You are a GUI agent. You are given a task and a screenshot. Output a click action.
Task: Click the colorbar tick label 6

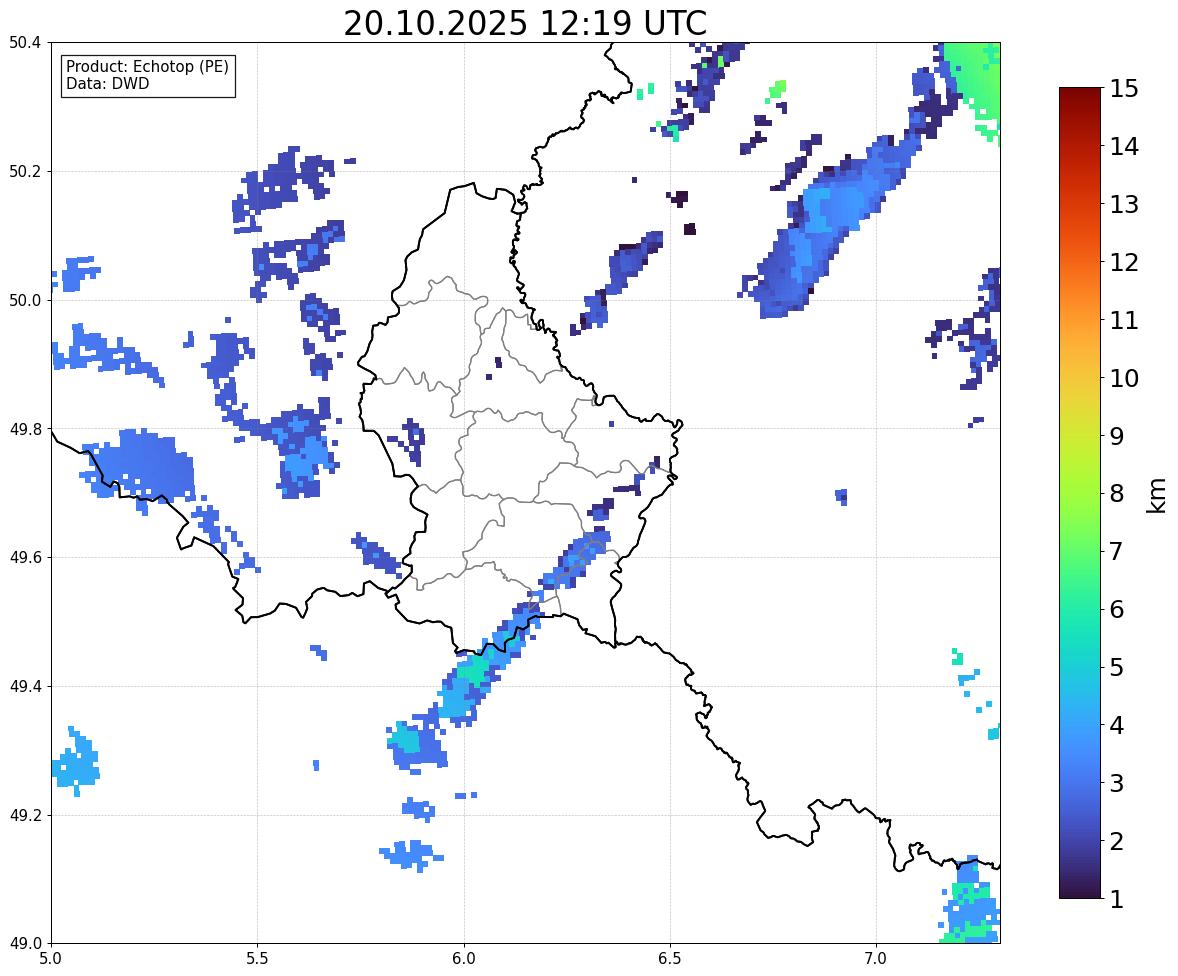1116,609
